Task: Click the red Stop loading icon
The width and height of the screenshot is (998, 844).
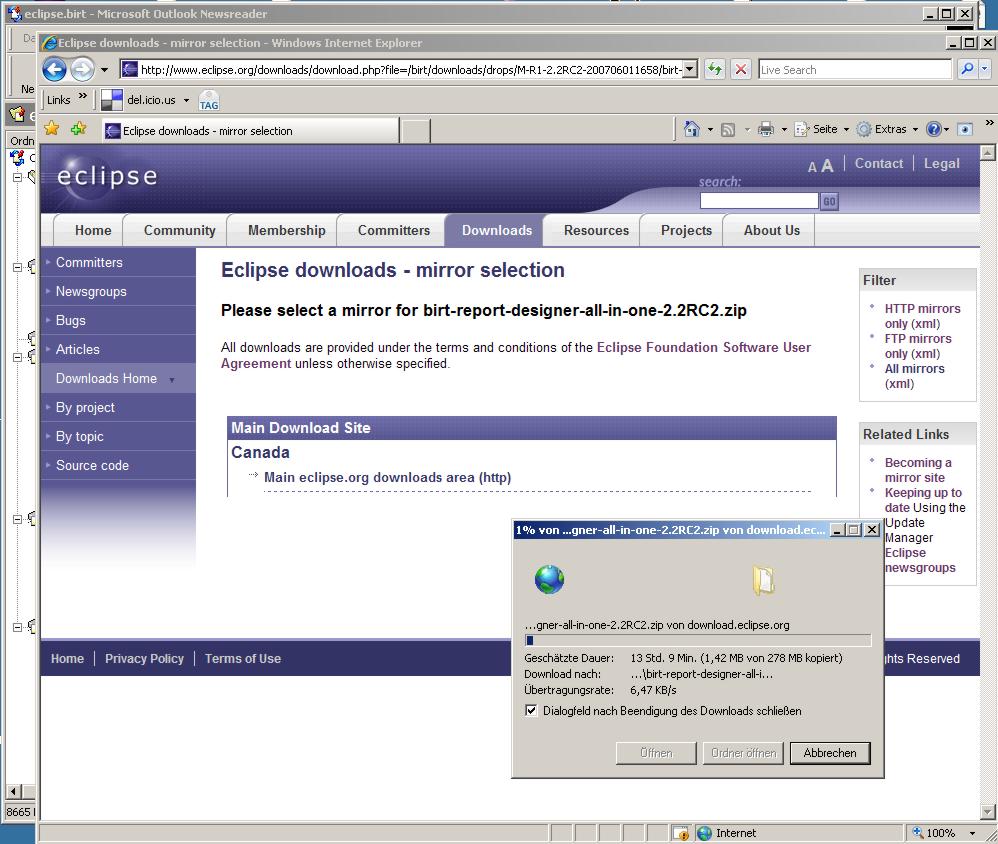Action: pyautogui.click(x=741, y=70)
